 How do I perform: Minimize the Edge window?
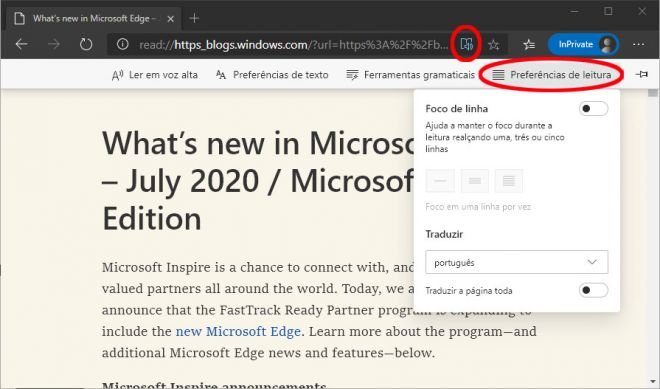[x=574, y=11]
